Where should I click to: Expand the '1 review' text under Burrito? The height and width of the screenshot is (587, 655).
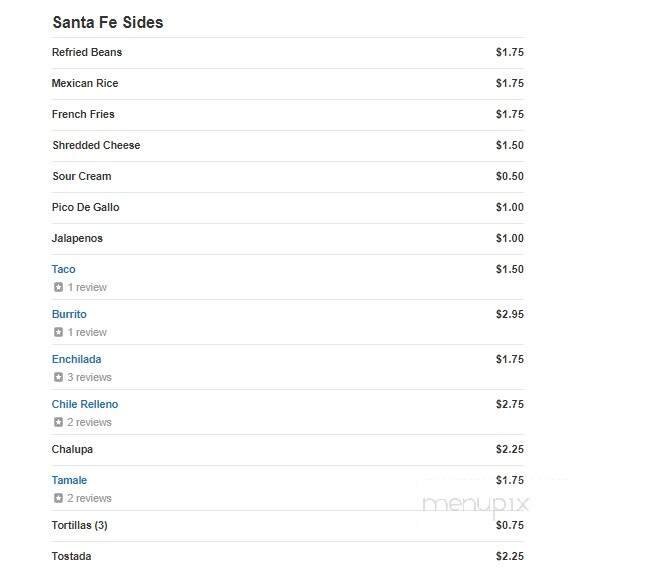pos(87,333)
